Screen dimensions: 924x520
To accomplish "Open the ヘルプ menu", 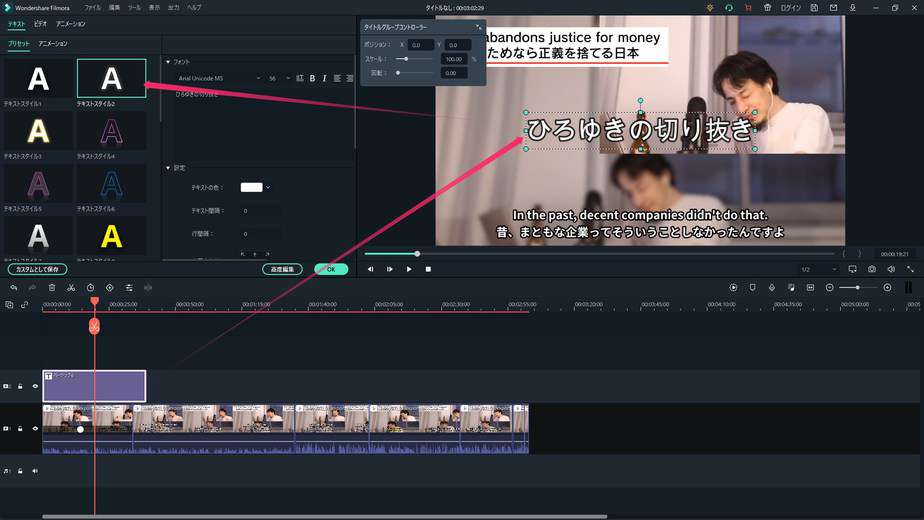I will click(194, 8).
